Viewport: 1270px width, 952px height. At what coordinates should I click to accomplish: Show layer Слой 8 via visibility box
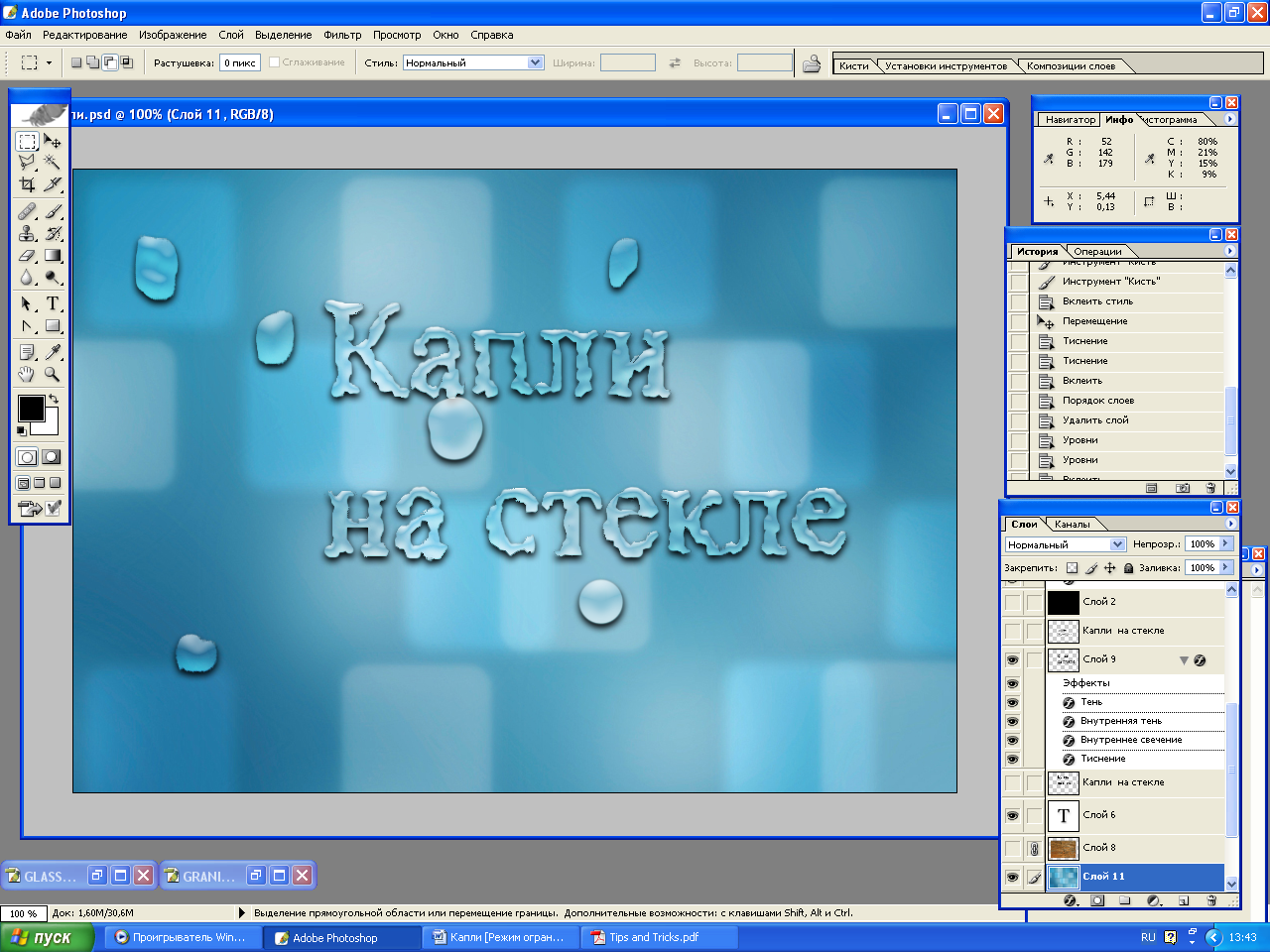tap(1012, 848)
